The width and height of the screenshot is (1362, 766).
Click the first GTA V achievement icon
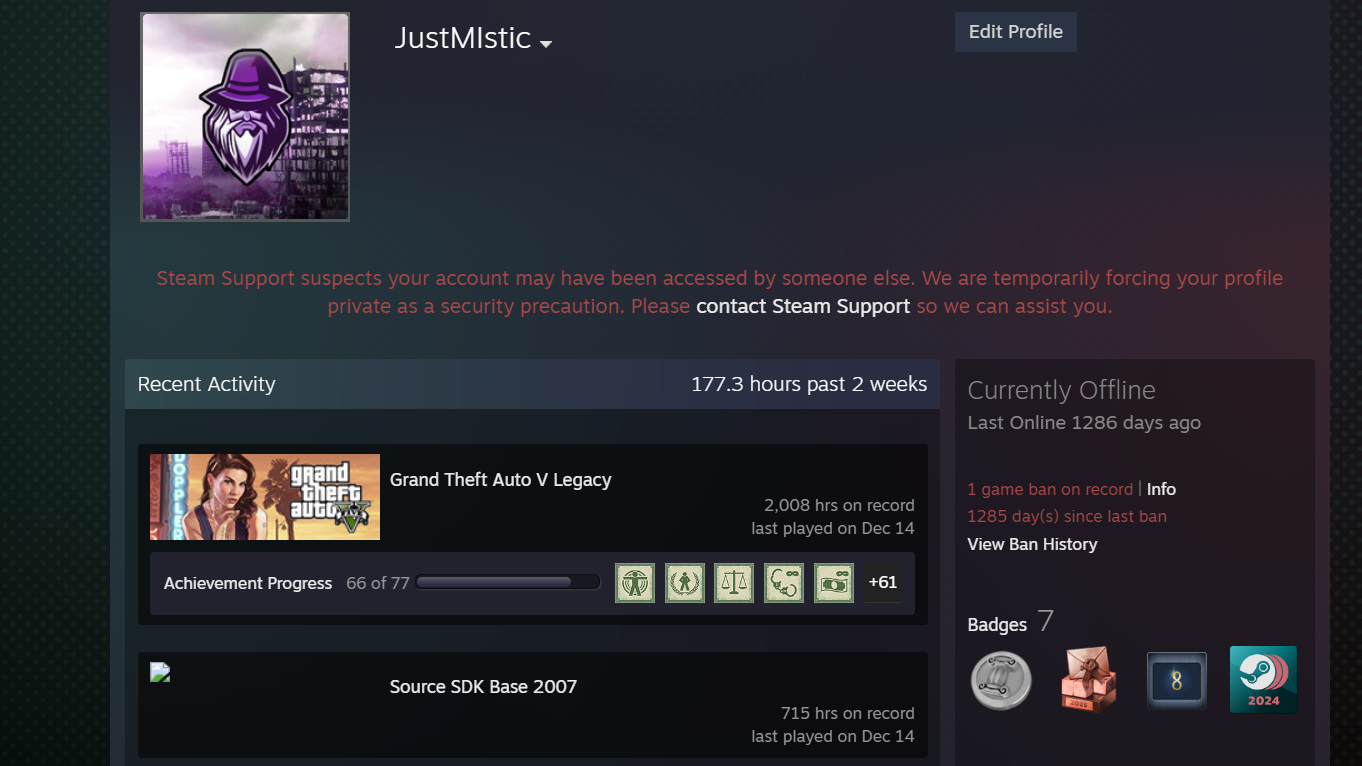click(635, 583)
